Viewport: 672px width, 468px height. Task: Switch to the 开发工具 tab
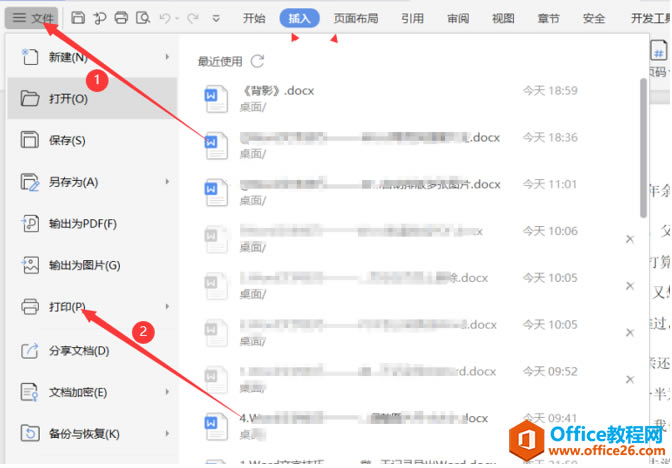(x=651, y=18)
